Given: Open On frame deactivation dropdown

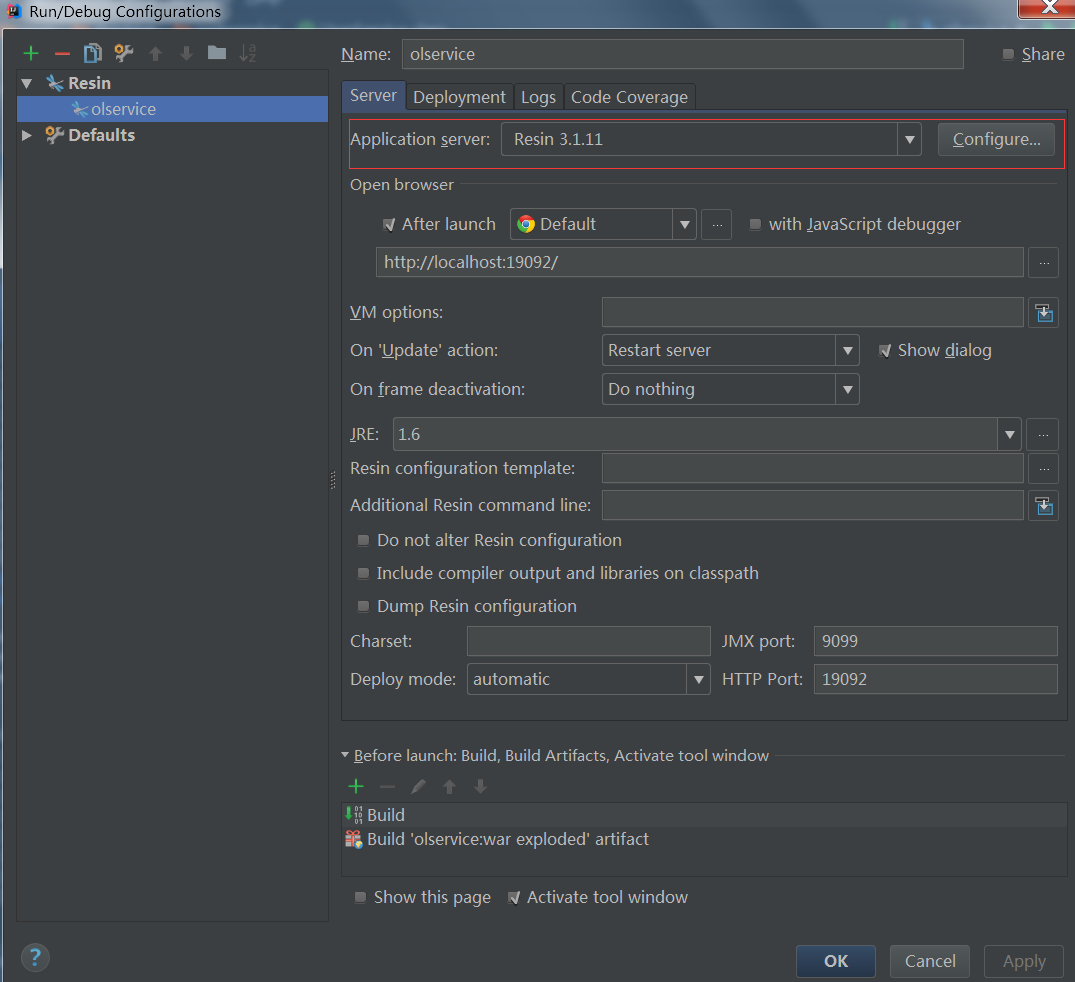Looking at the screenshot, I should coord(847,390).
